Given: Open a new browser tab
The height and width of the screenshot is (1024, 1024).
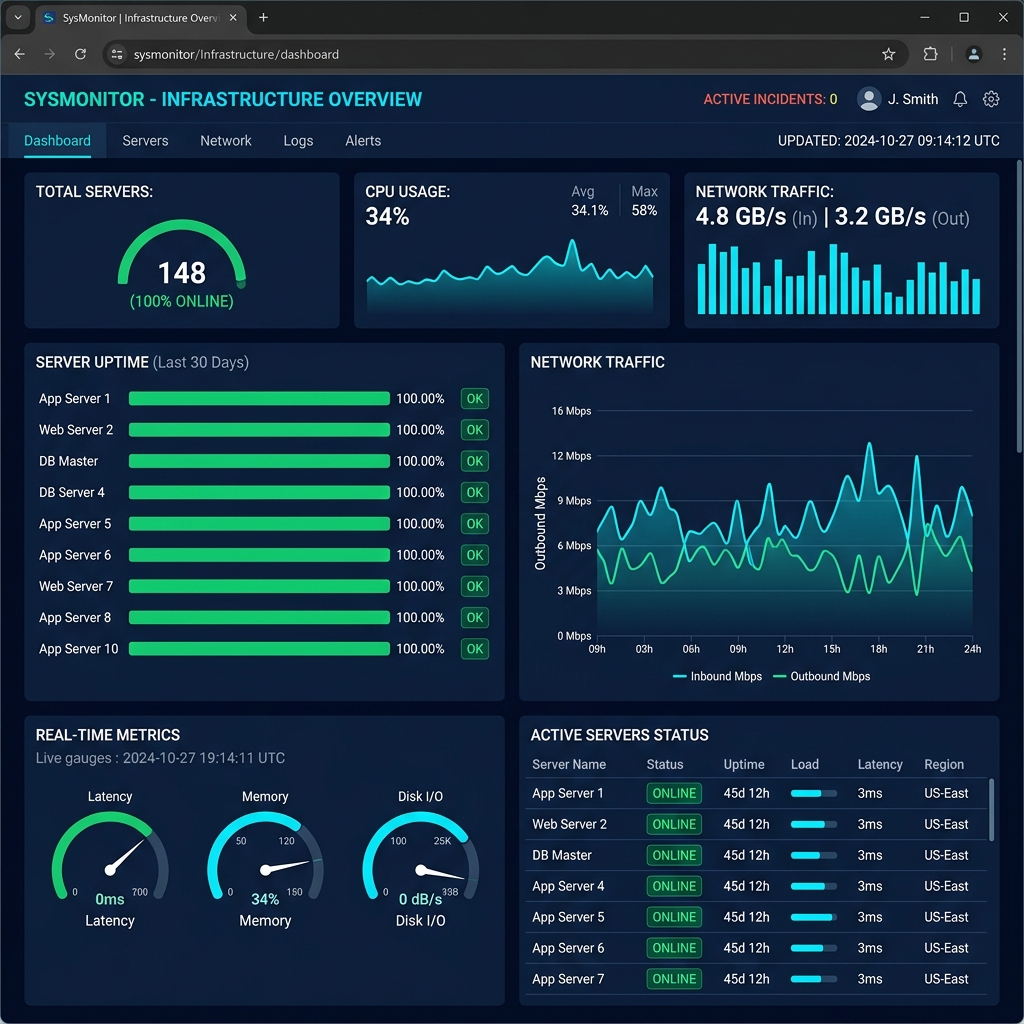Looking at the screenshot, I should 263,18.
